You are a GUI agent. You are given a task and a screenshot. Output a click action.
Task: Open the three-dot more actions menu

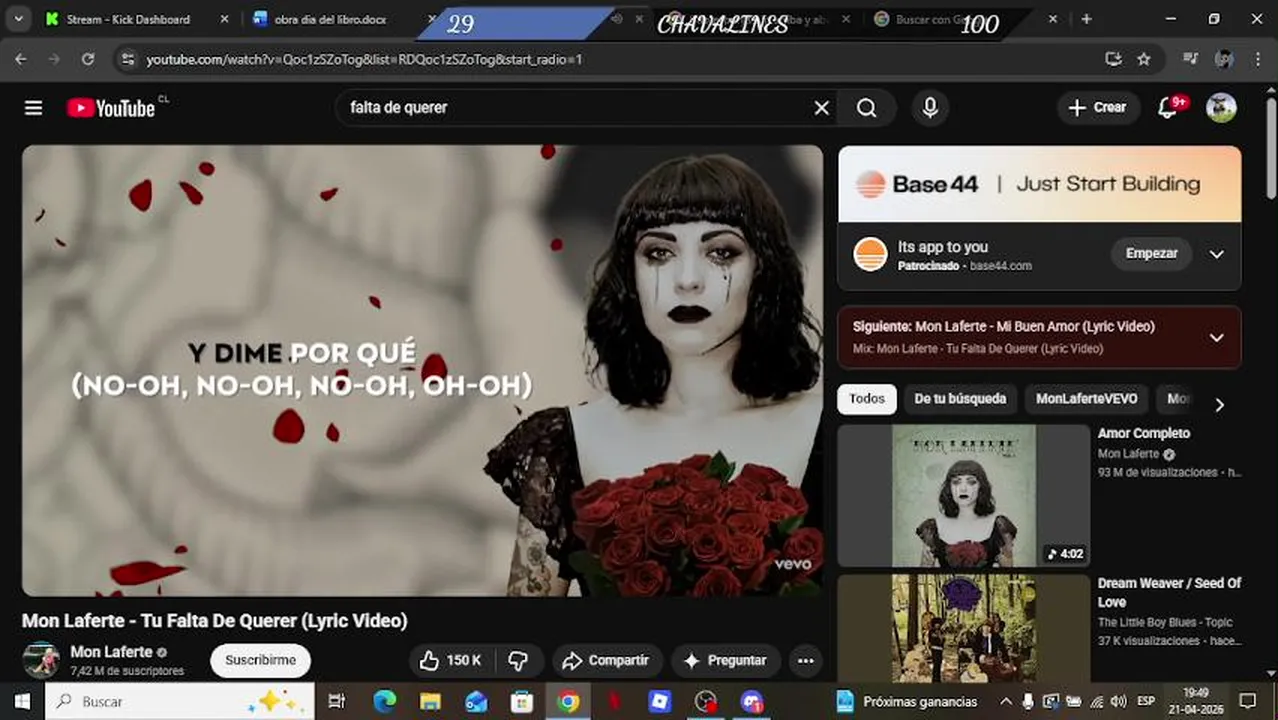(x=805, y=660)
